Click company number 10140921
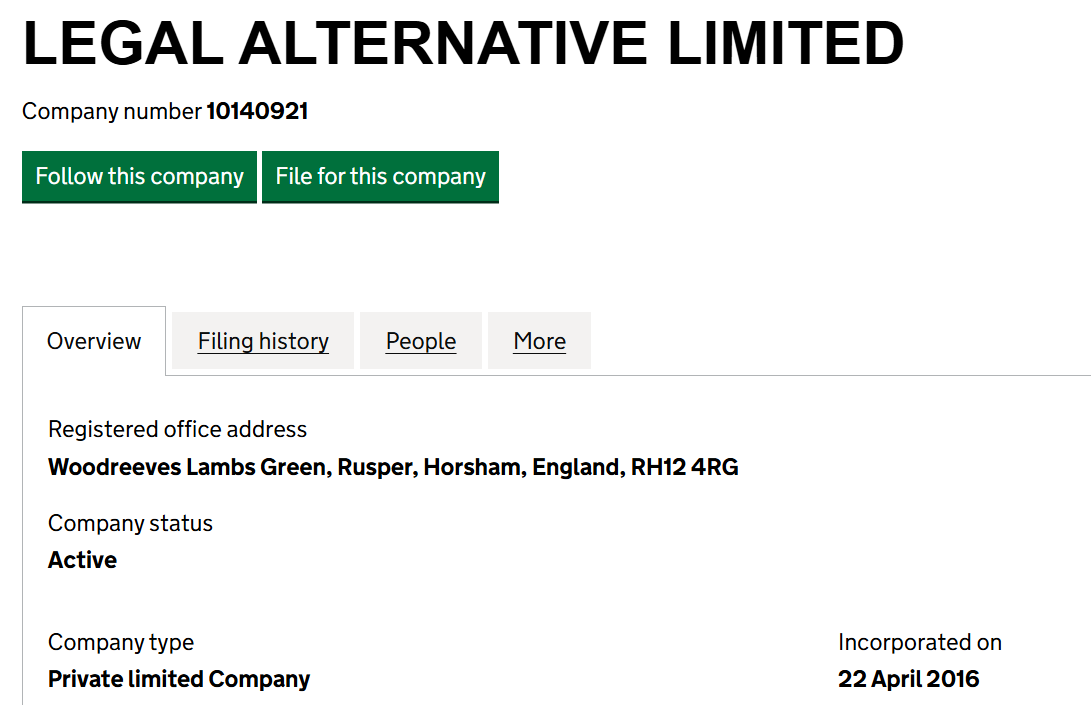1091x705 pixels. pos(257,111)
